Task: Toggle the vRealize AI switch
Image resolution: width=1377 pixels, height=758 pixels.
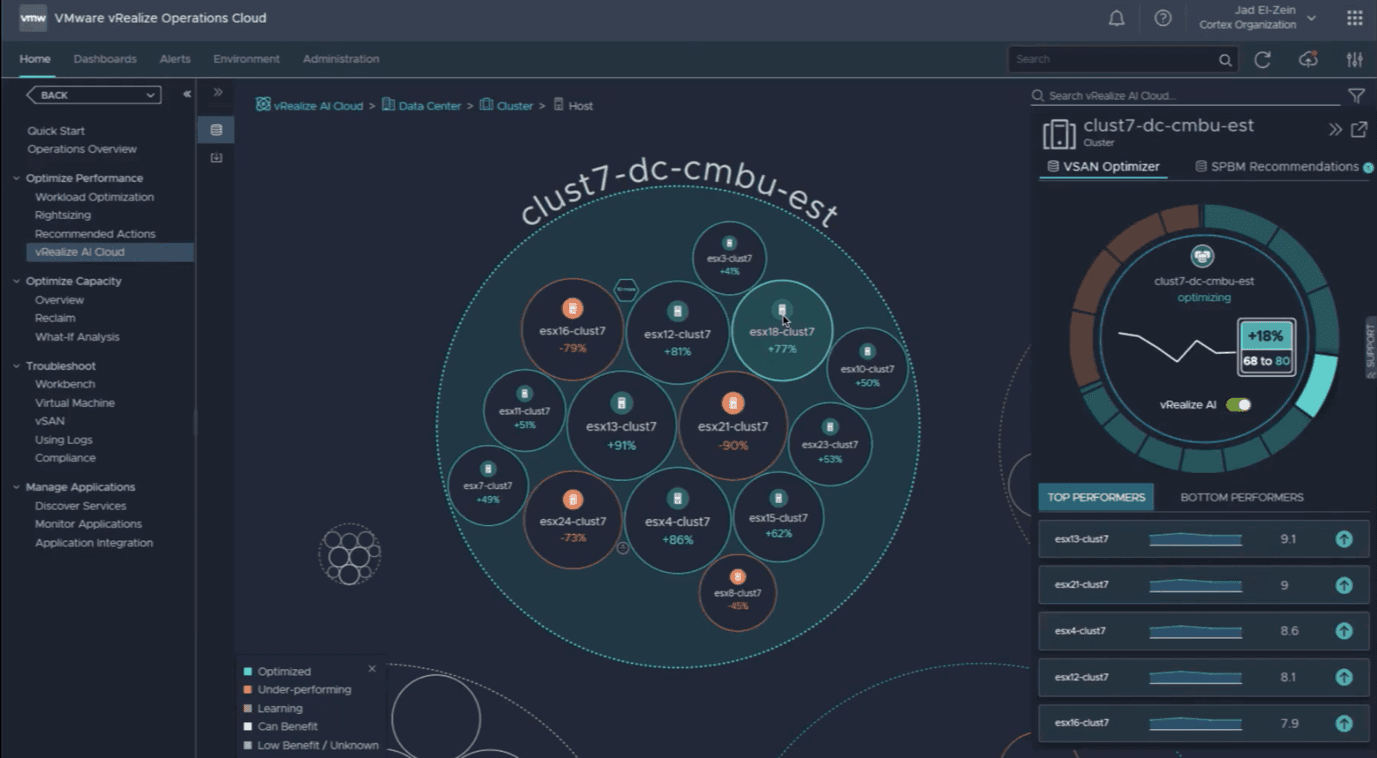Action: [x=1238, y=405]
